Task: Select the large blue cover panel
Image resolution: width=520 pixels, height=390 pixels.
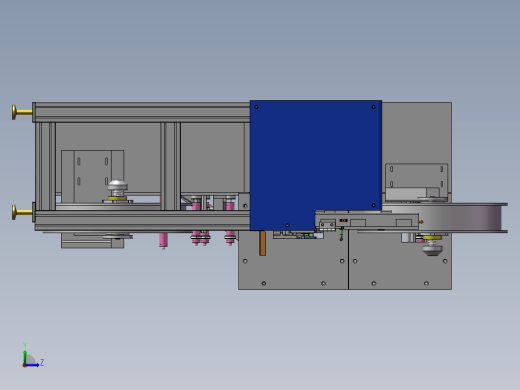Action: (x=316, y=165)
